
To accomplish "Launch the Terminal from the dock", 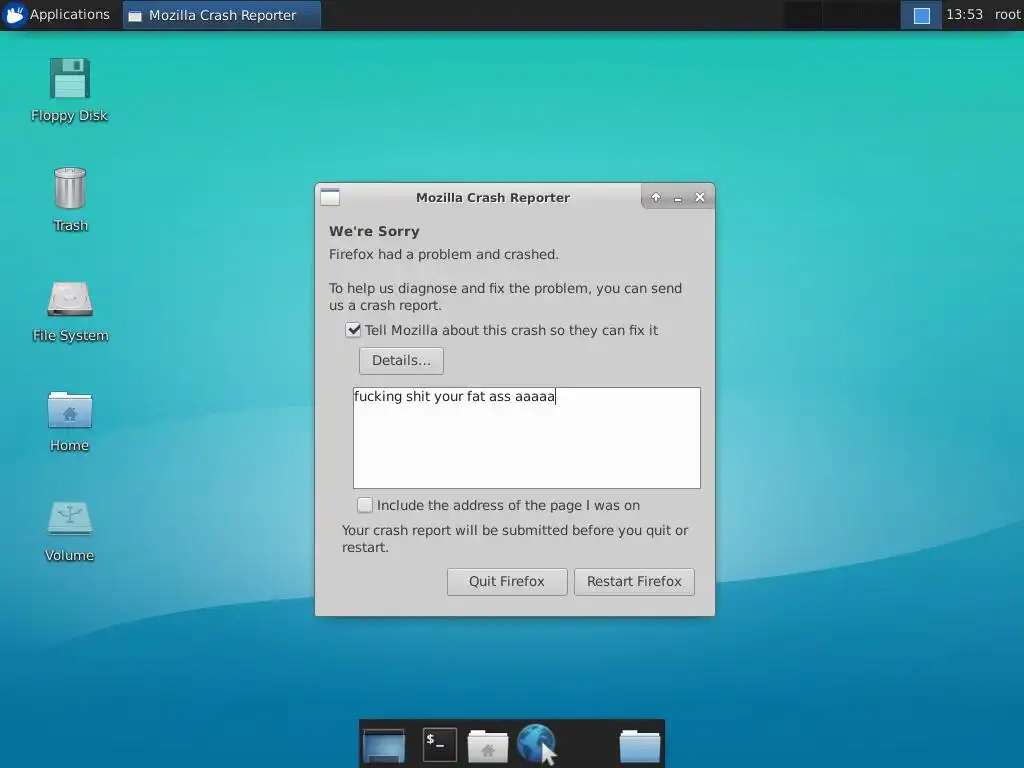I will (440, 744).
